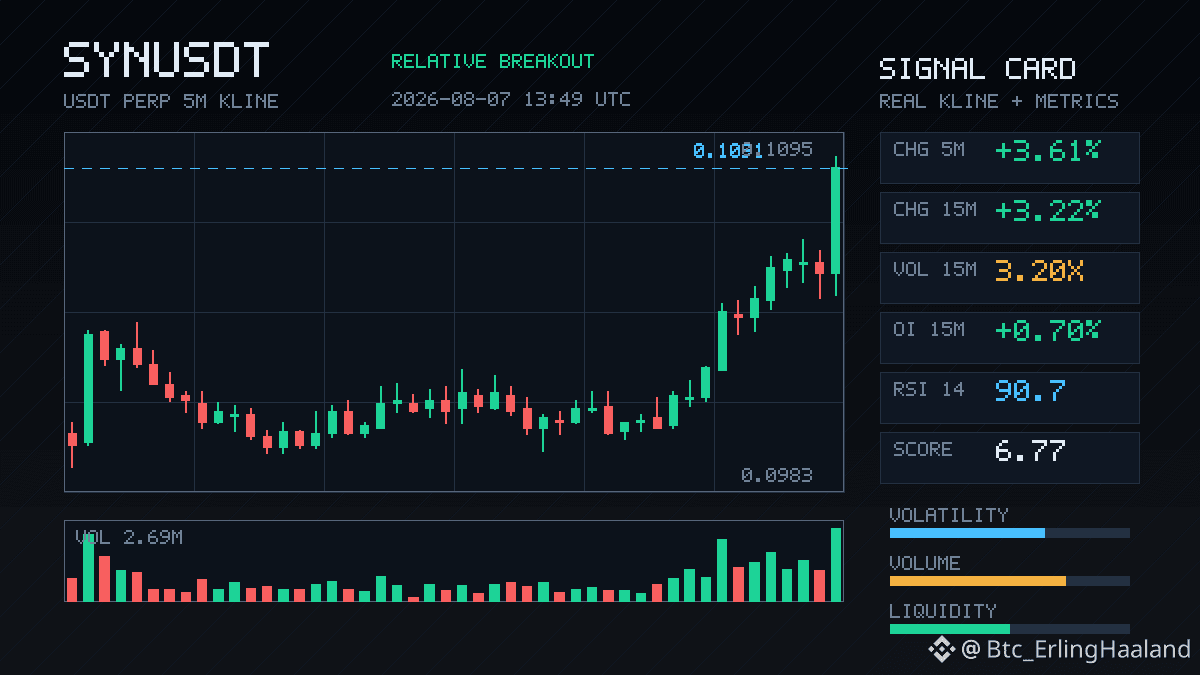Click the VOLATILITY blue progress bar
Image resolution: width=1200 pixels, height=675 pixels.
coord(1009,533)
